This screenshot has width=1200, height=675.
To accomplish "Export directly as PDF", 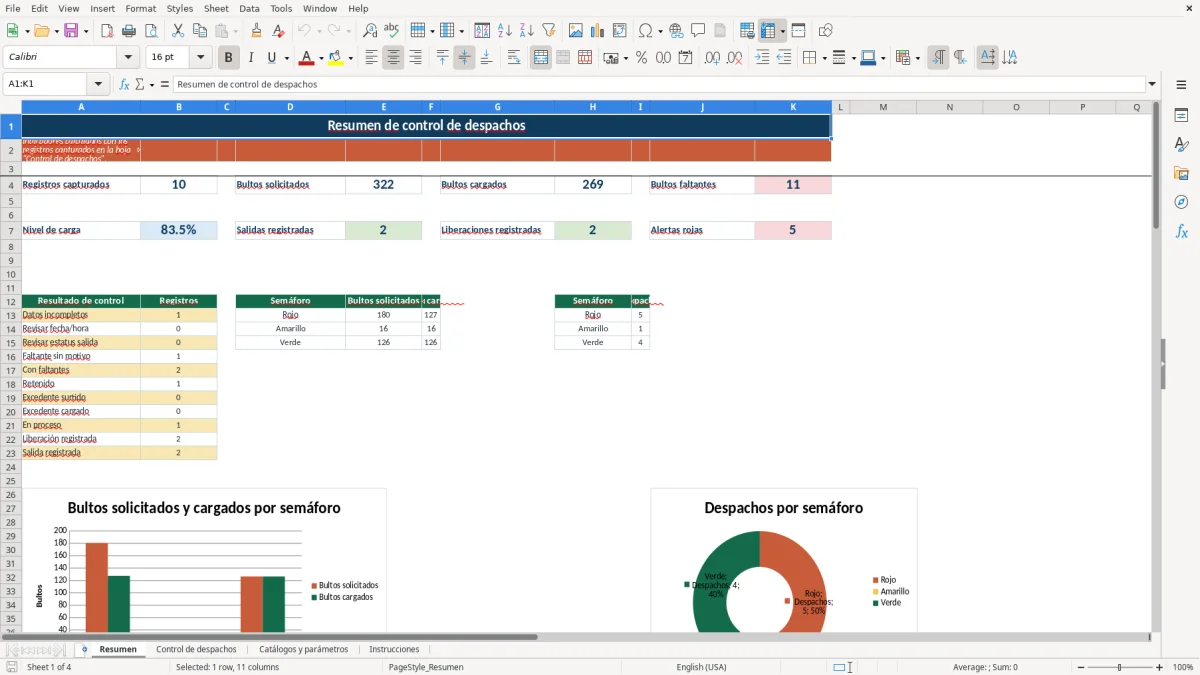I will (107, 31).
